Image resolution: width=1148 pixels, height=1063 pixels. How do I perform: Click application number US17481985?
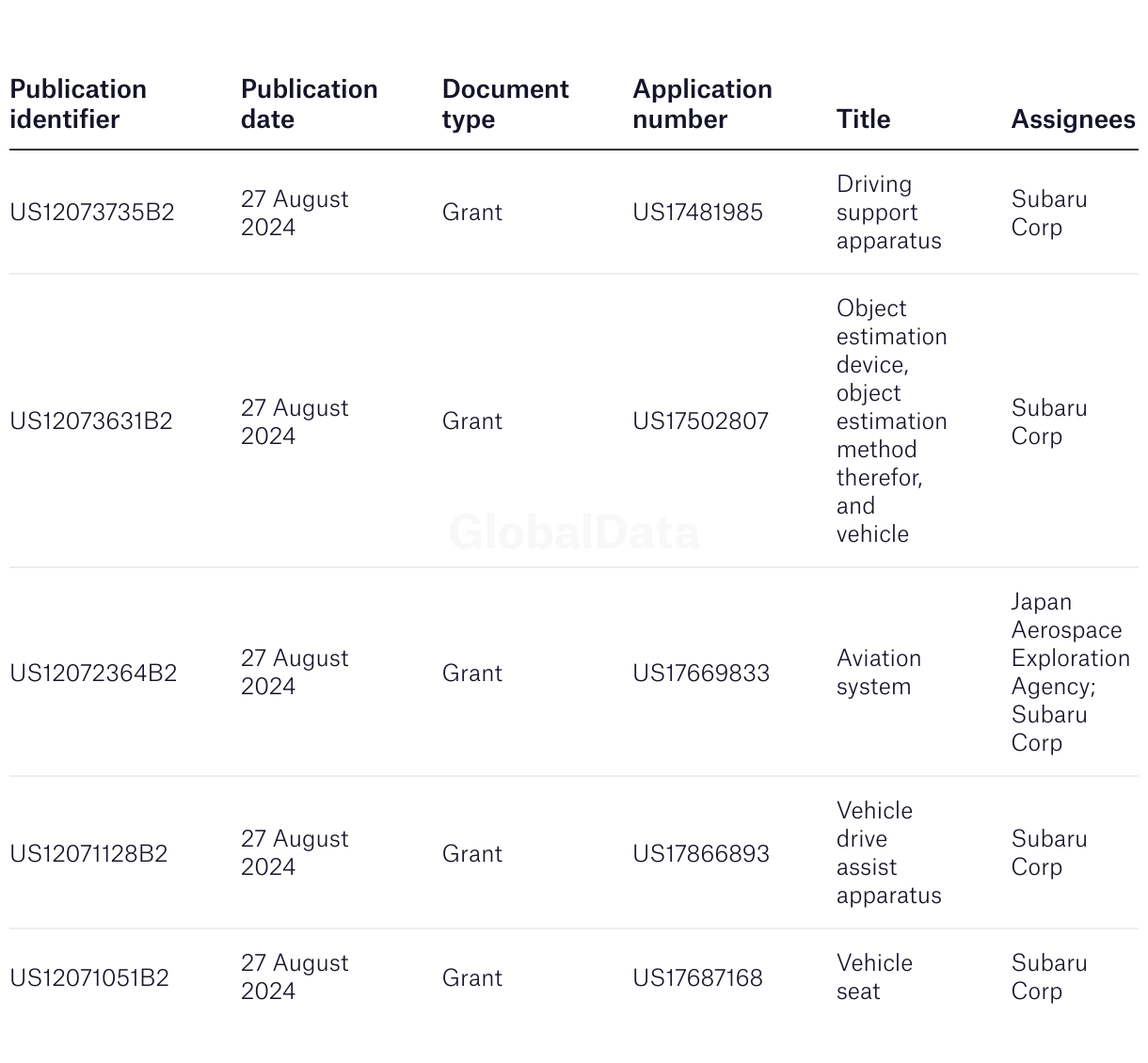697,213
